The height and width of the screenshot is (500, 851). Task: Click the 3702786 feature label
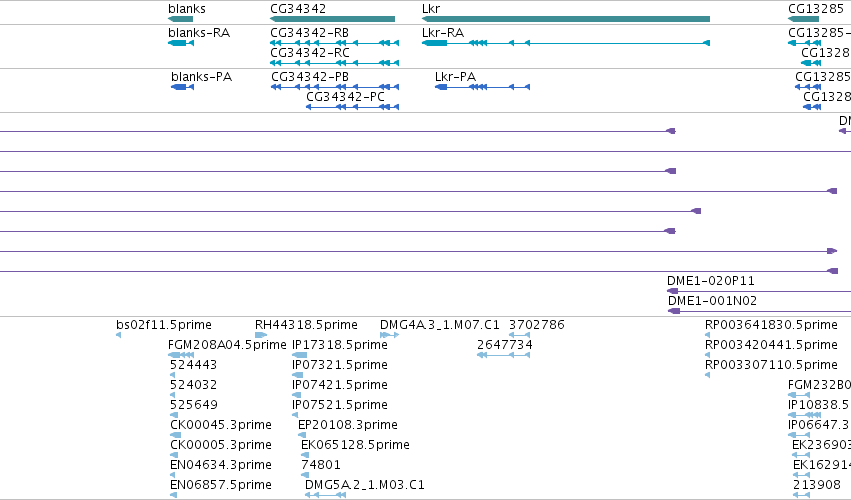tap(537, 325)
